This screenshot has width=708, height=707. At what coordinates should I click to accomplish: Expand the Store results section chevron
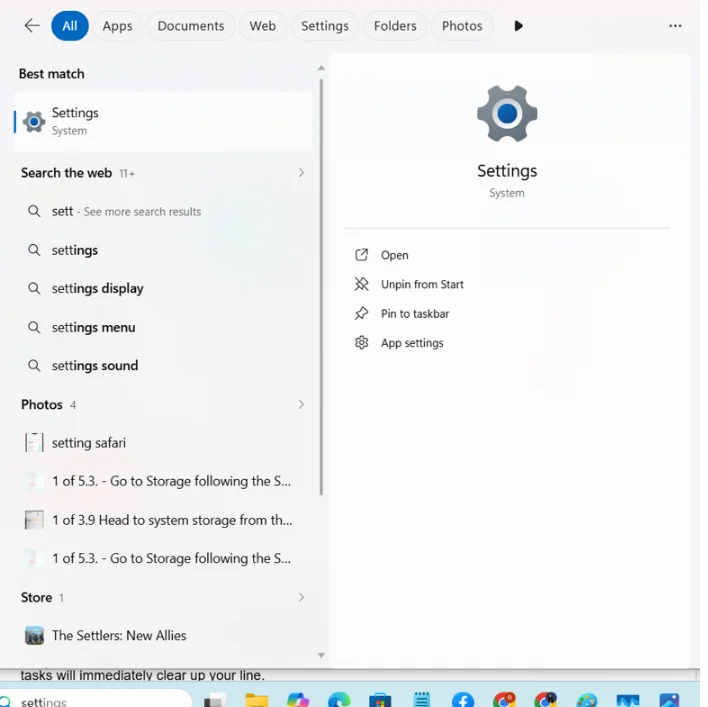coord(301,598)
